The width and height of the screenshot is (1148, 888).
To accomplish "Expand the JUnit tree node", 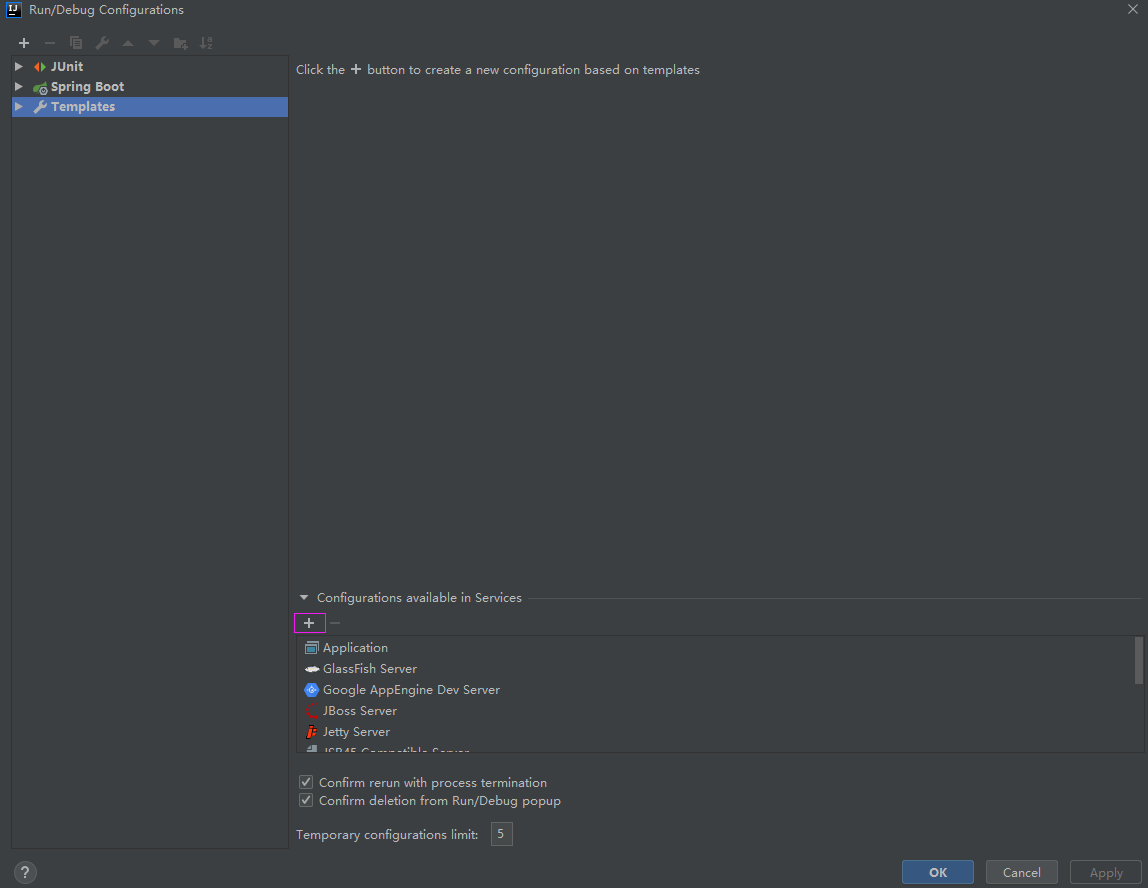I will pyautogui.click(x=17, y=66).
